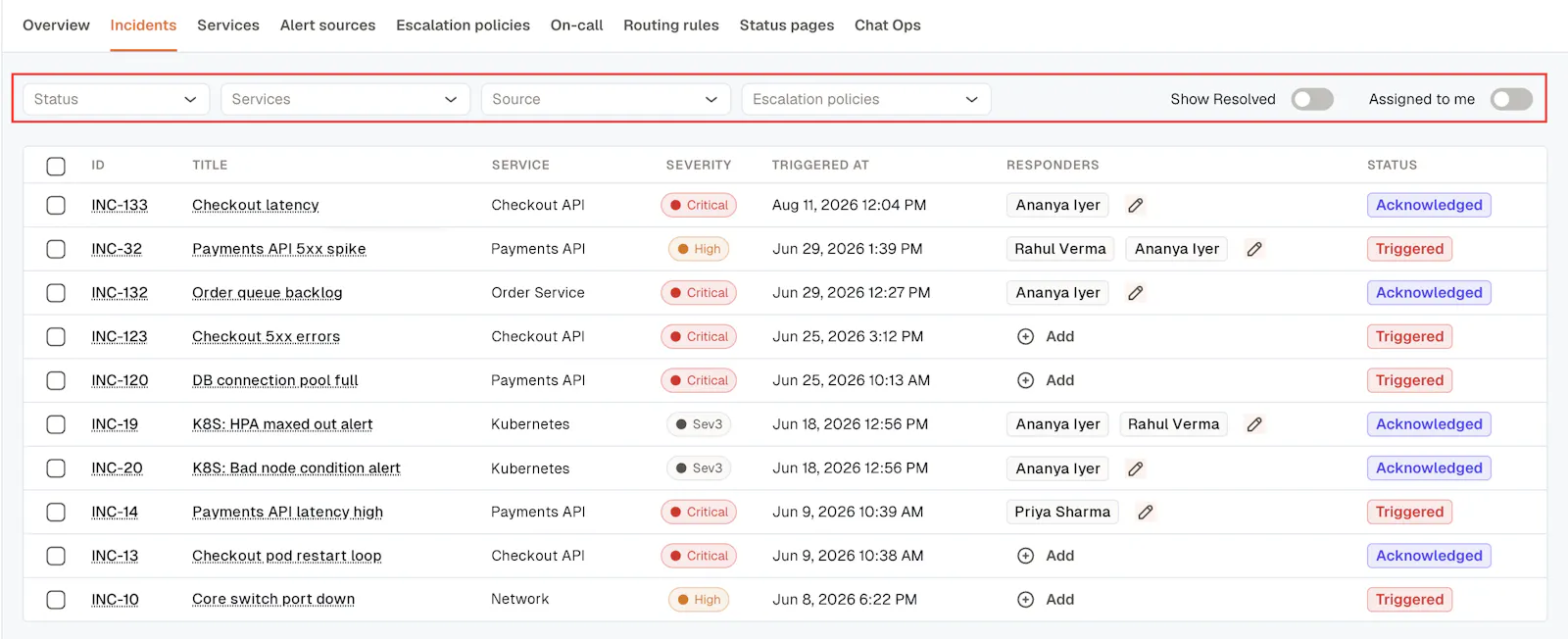Add responder plus icon for INC-120

coord(1025,380)
